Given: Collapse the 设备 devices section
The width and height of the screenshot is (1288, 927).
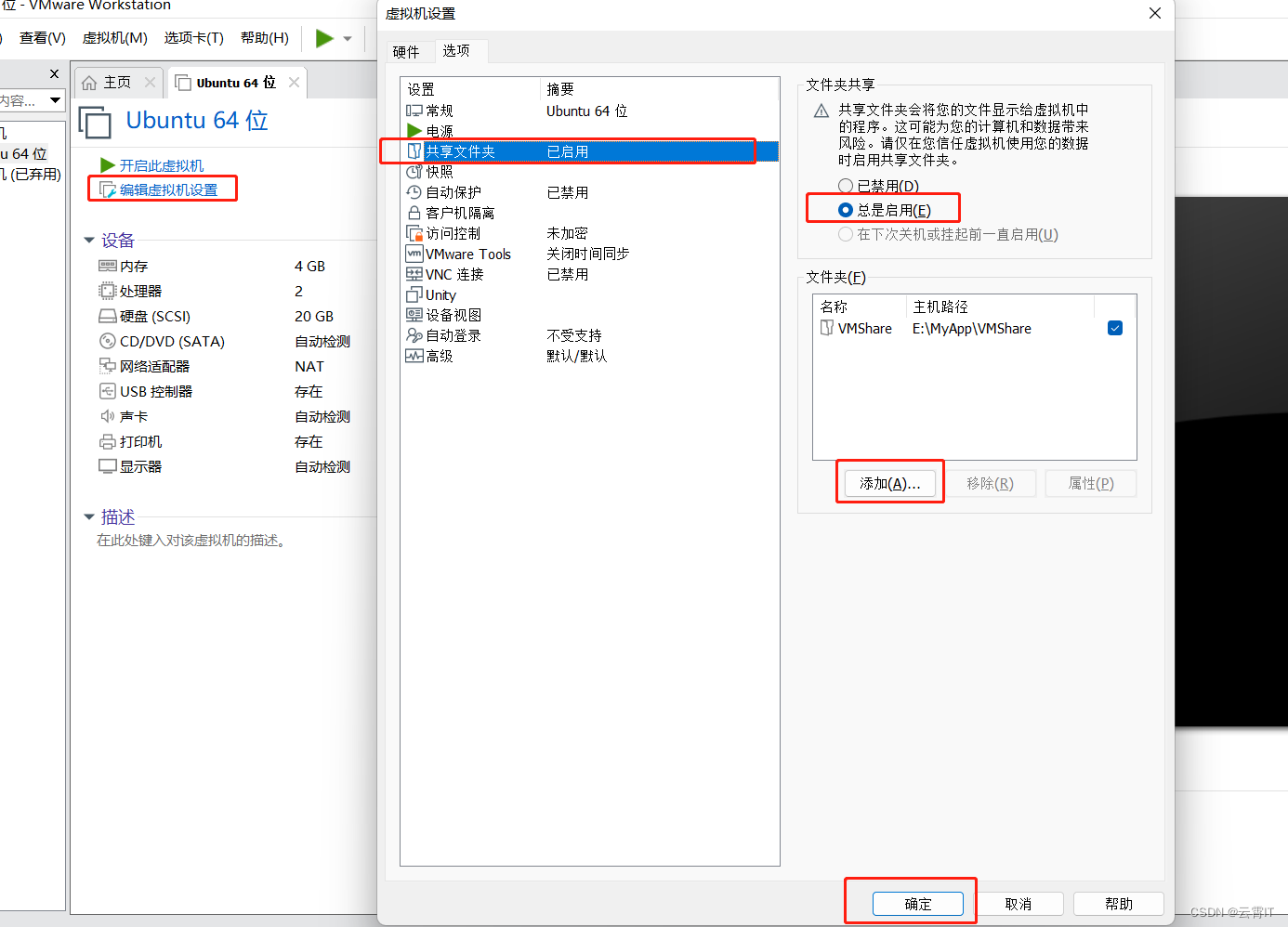Looking at the screenshot, I should pyautogui.click(x=89, y=241).
